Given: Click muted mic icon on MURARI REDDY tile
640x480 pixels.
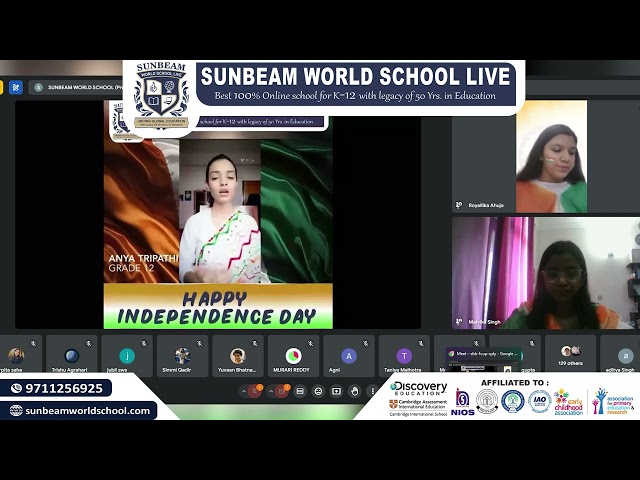Looking at the screenshot, I should [310, 344].
